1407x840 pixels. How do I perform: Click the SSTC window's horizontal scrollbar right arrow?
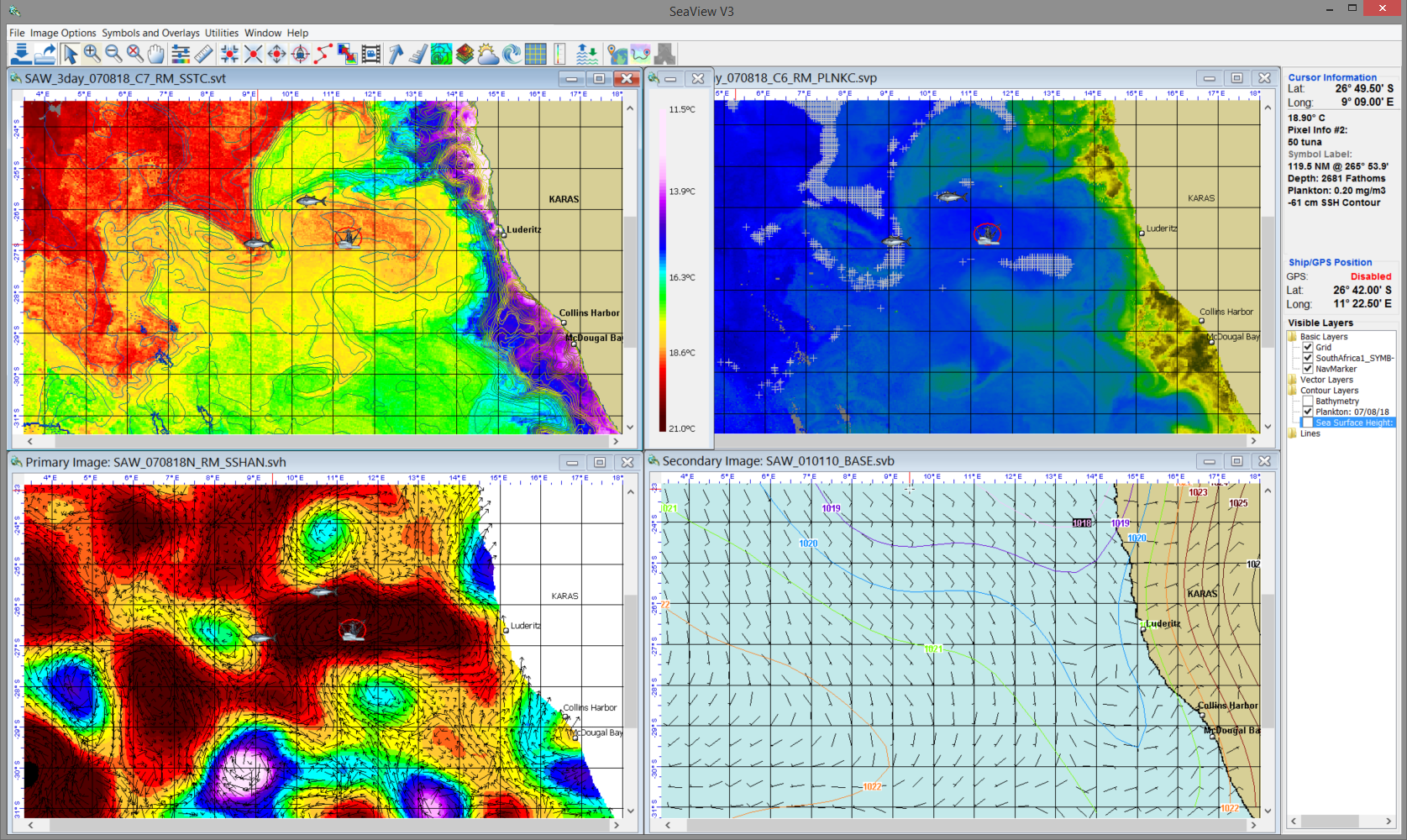pyautogui.click(x=615, y=441)
